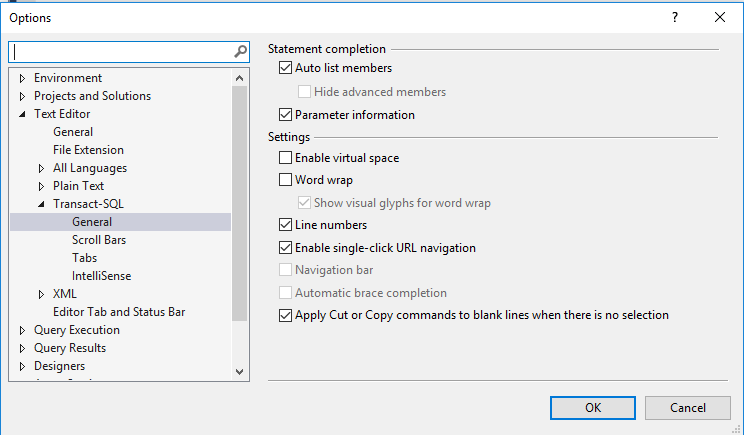Viewport: 744px width, 435px height.
Task: Select Projects and Solutions label
Action: [93, 96]
